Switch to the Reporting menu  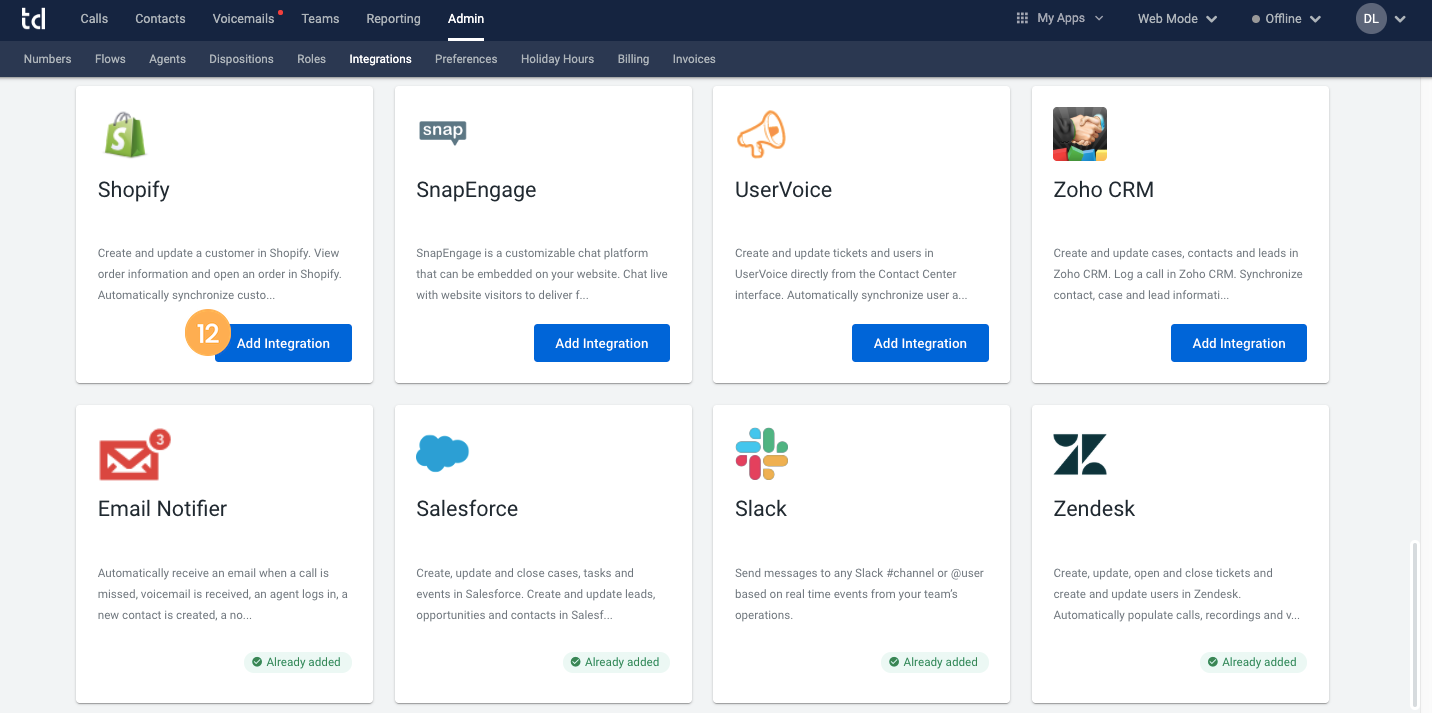pos(393,18)
